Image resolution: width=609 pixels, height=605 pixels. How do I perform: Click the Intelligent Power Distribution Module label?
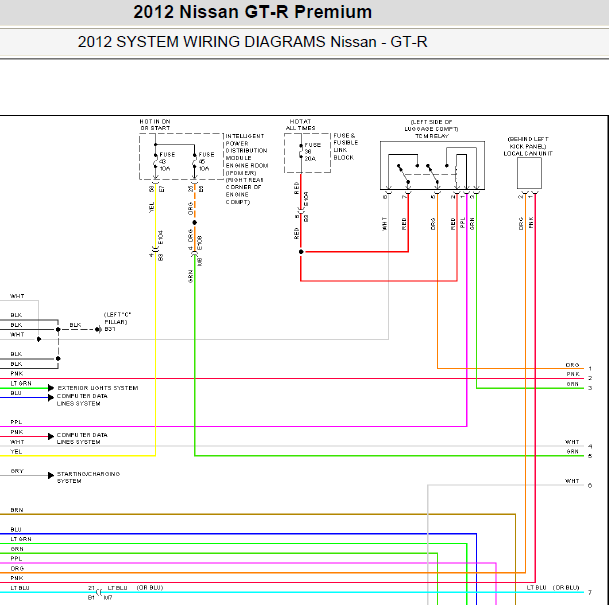click(246, 169)
